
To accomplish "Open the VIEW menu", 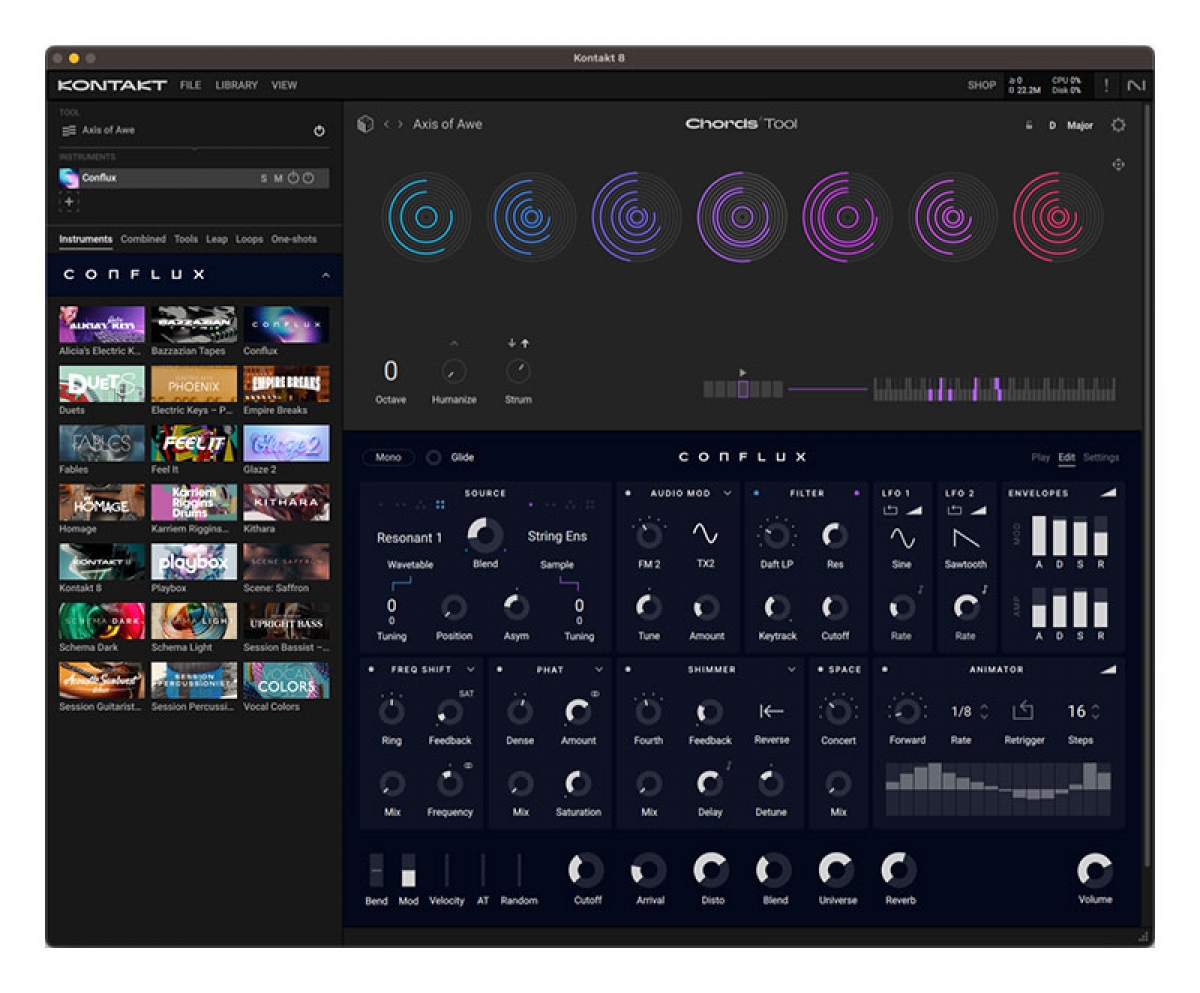I will tap(284, 85).
